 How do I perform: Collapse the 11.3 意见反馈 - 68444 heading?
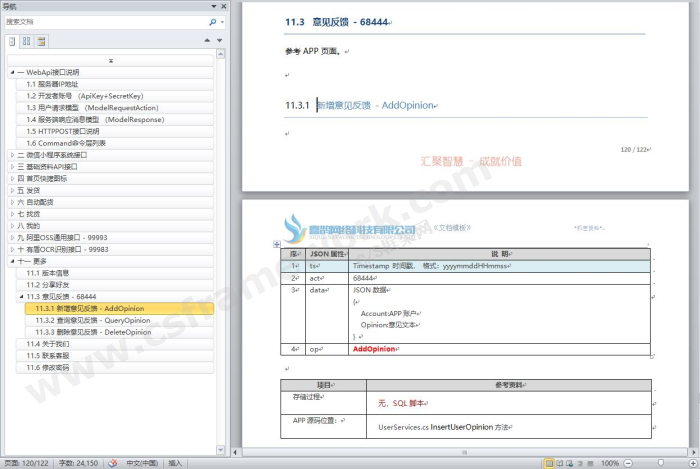tap(22, 297)
